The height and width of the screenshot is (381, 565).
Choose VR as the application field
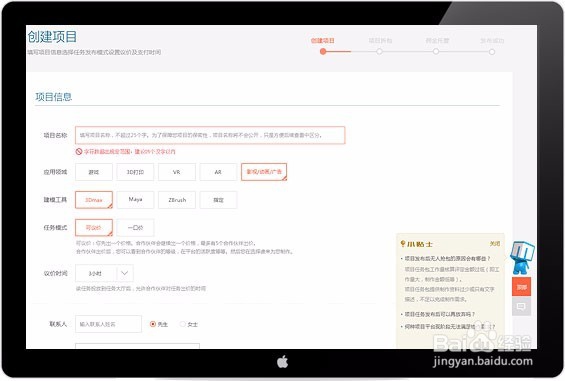pos(177,172)
